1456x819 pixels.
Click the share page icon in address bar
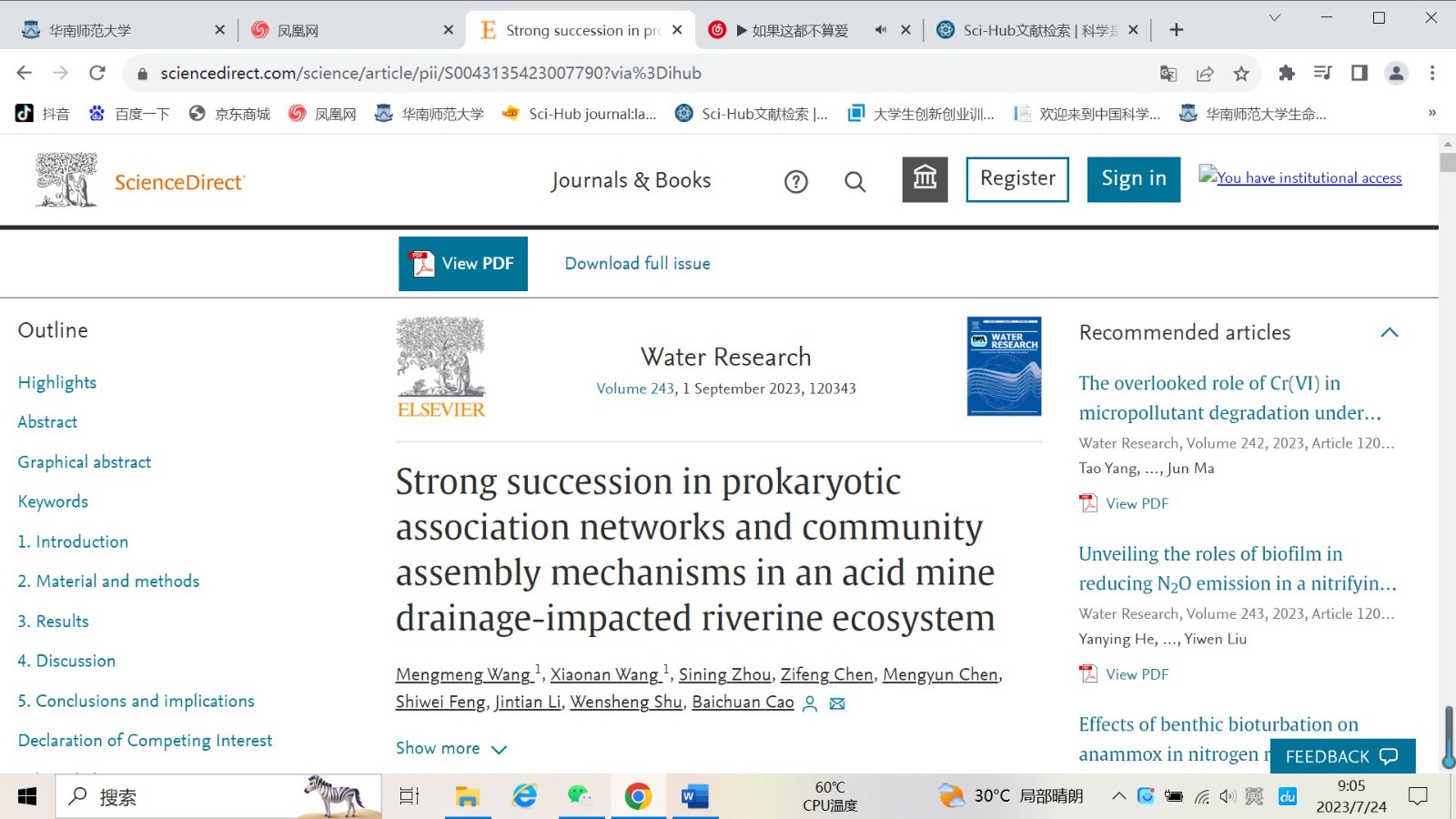tap(1205, 74)
